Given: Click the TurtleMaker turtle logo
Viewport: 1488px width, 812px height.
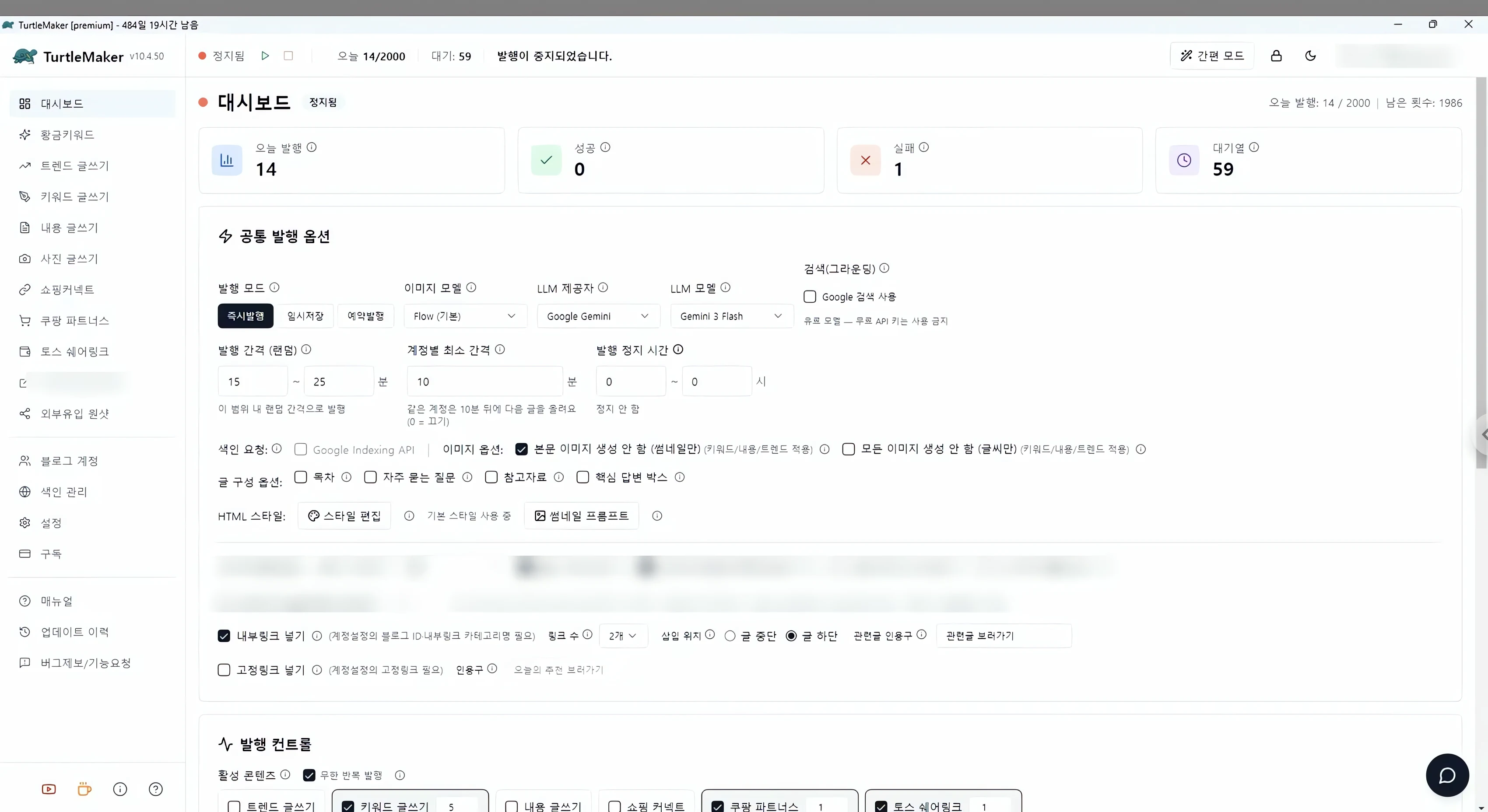Looking at the screenshot, I should 24,56.
